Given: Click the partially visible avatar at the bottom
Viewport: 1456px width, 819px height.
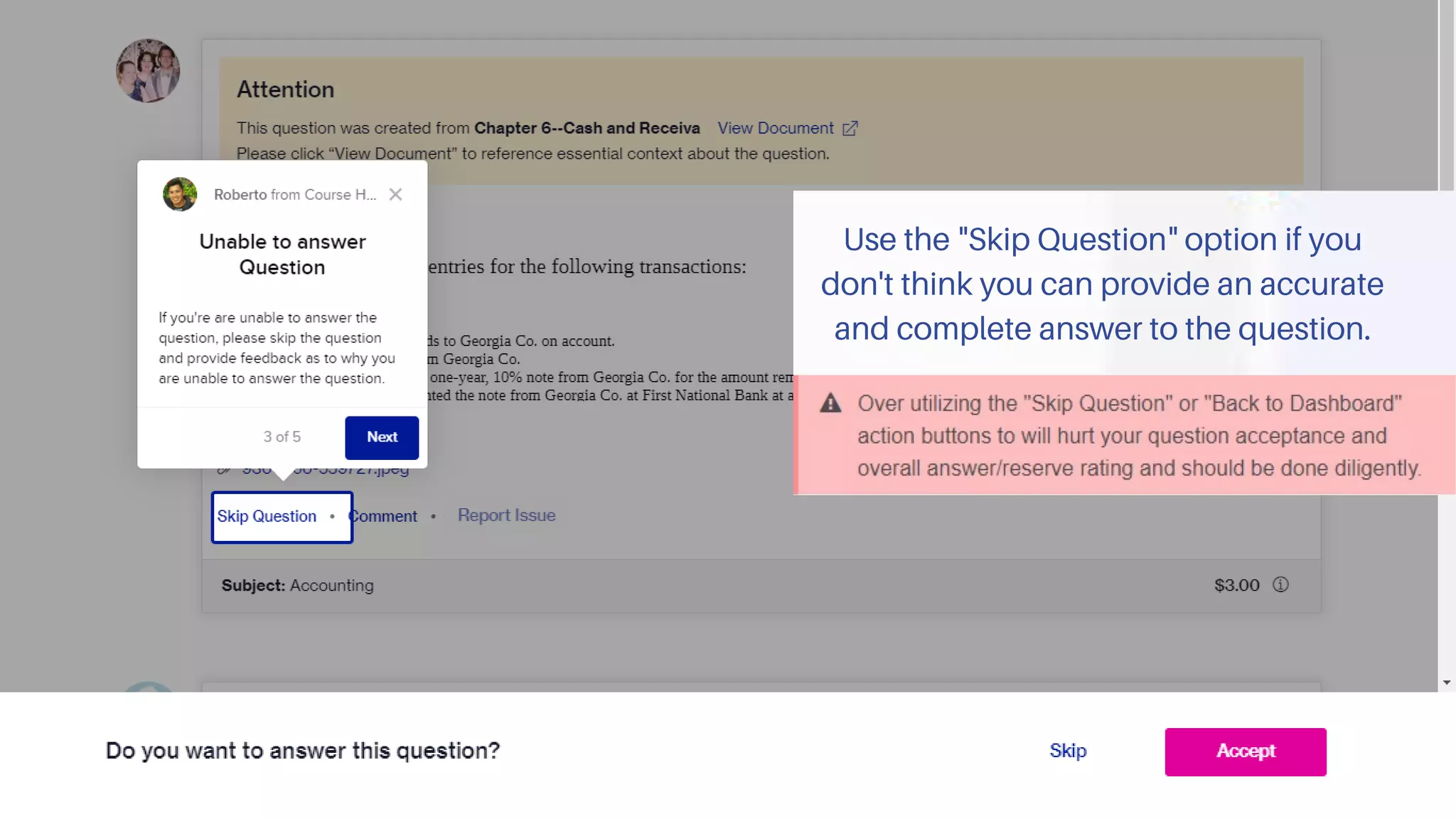Looking at the screenshot, I should tap(148, 687).
